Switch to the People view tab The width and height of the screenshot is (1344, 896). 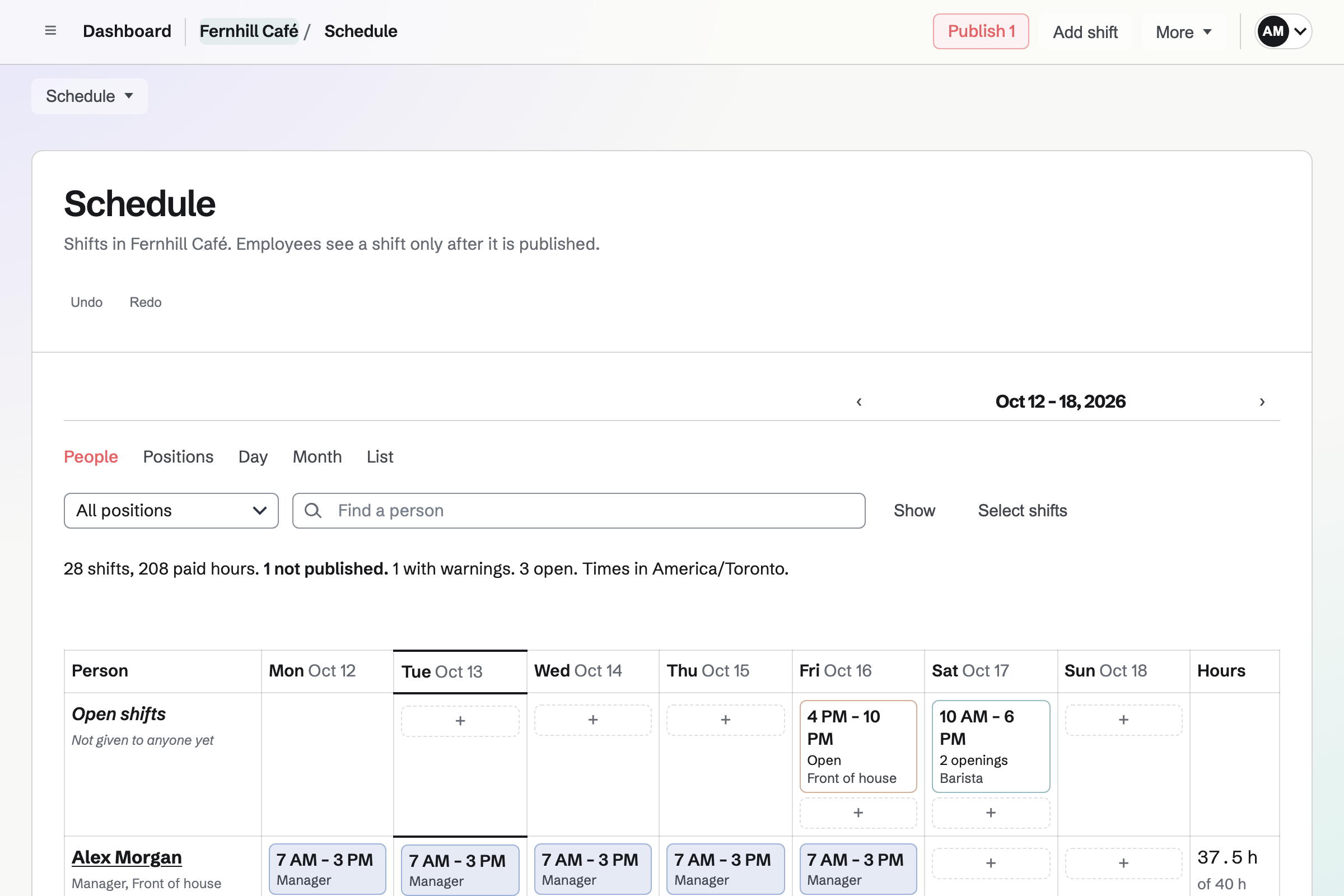(91, 456)
